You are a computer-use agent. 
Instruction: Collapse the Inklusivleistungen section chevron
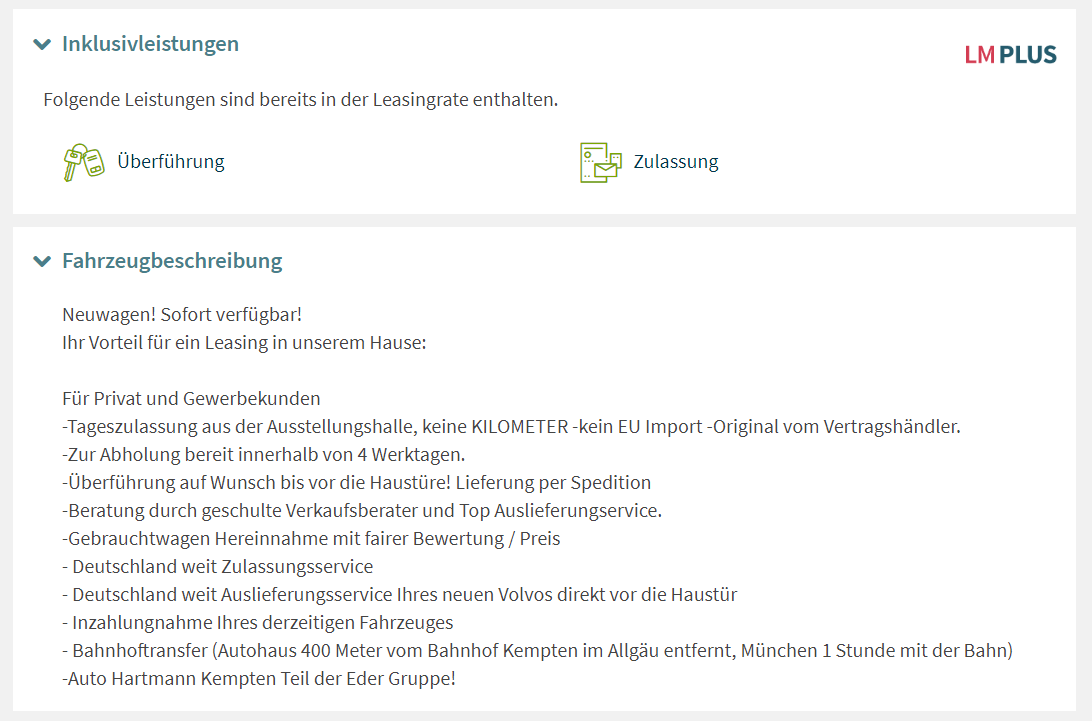42,45
